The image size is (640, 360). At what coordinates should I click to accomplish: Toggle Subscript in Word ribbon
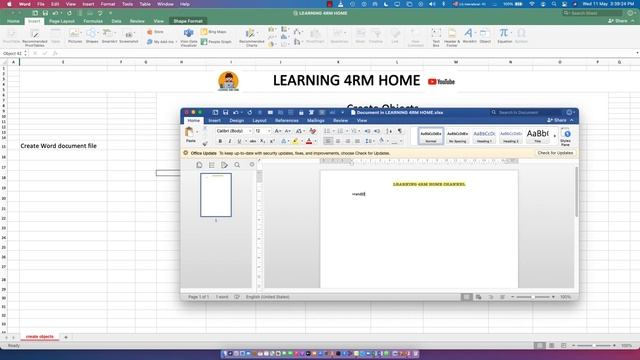pyautogui.click(x=263, y=141)
